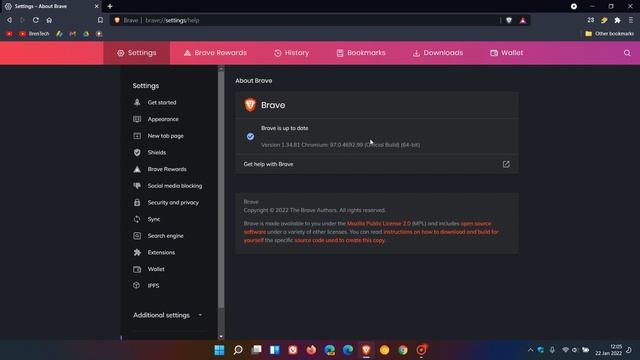
Task: Open Social media blocking settings
Action: pyautogui.click(x=175, y=186)
